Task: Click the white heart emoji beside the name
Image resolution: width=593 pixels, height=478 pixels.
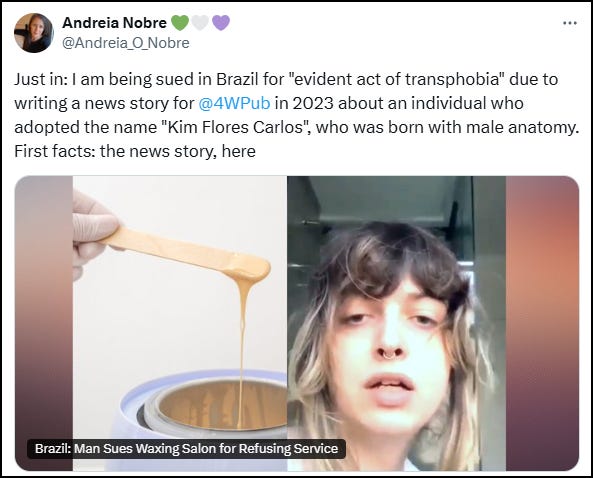Action: 200,23
